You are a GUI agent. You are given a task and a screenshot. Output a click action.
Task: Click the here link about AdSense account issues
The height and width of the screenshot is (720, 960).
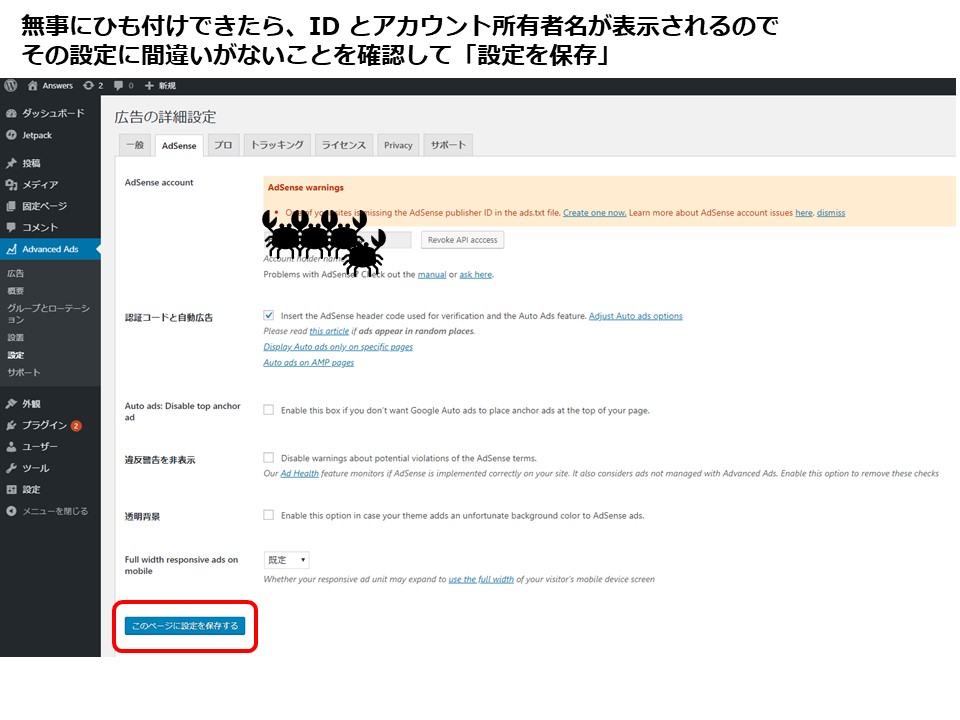[804, 213]
